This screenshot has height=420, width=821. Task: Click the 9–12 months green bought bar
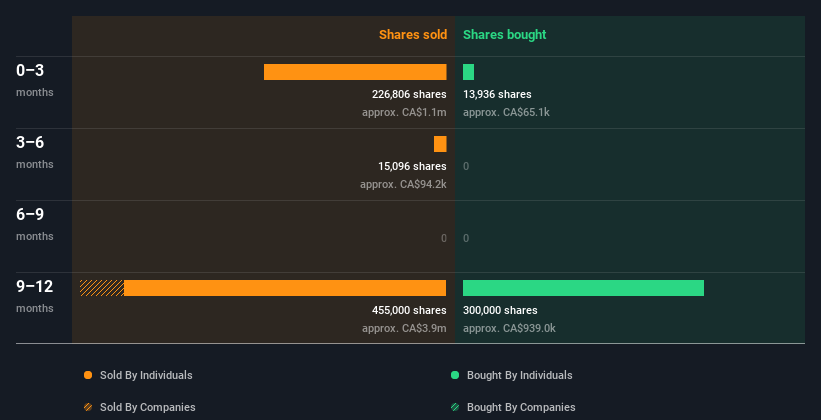(583, 288)
